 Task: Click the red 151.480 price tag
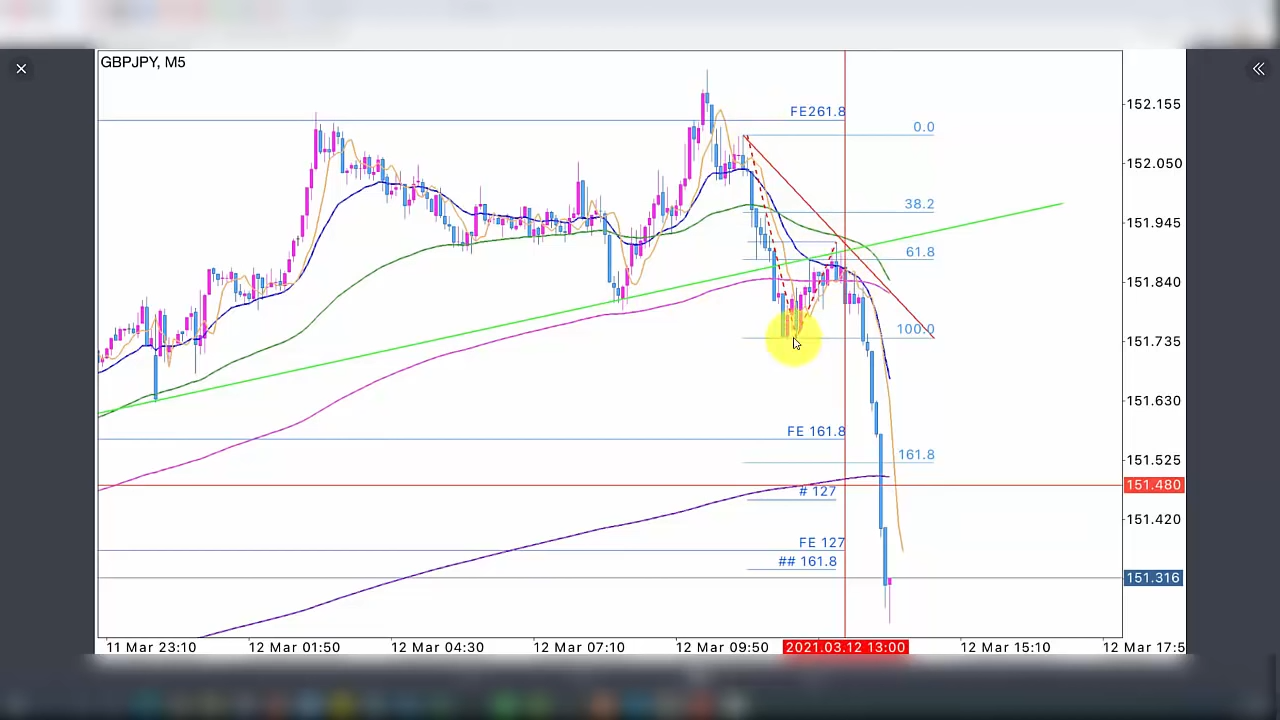[x=1153, y=485]
